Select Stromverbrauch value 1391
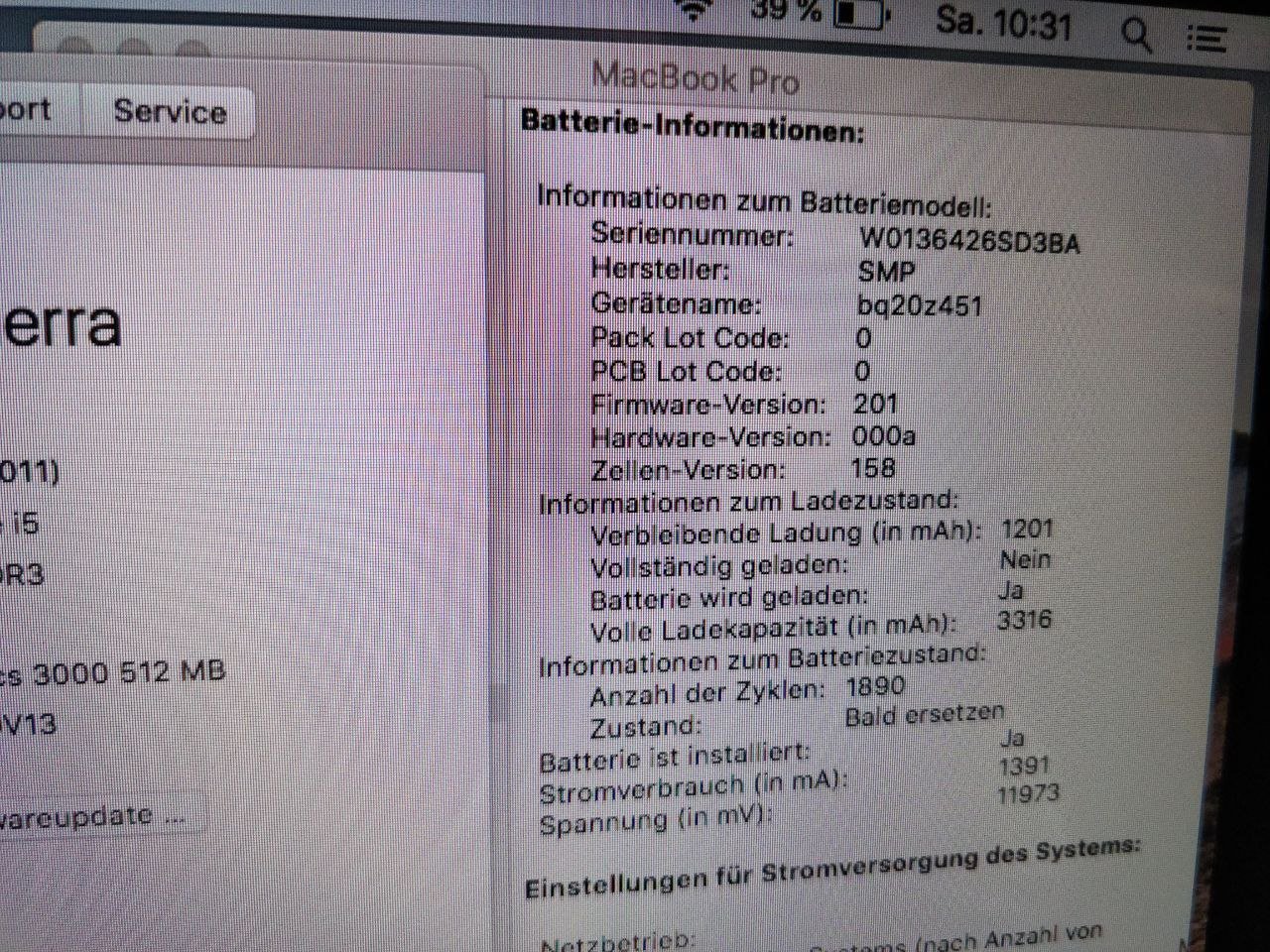The height and width of the screenshot is (952, 1270). pos(1024,766)
